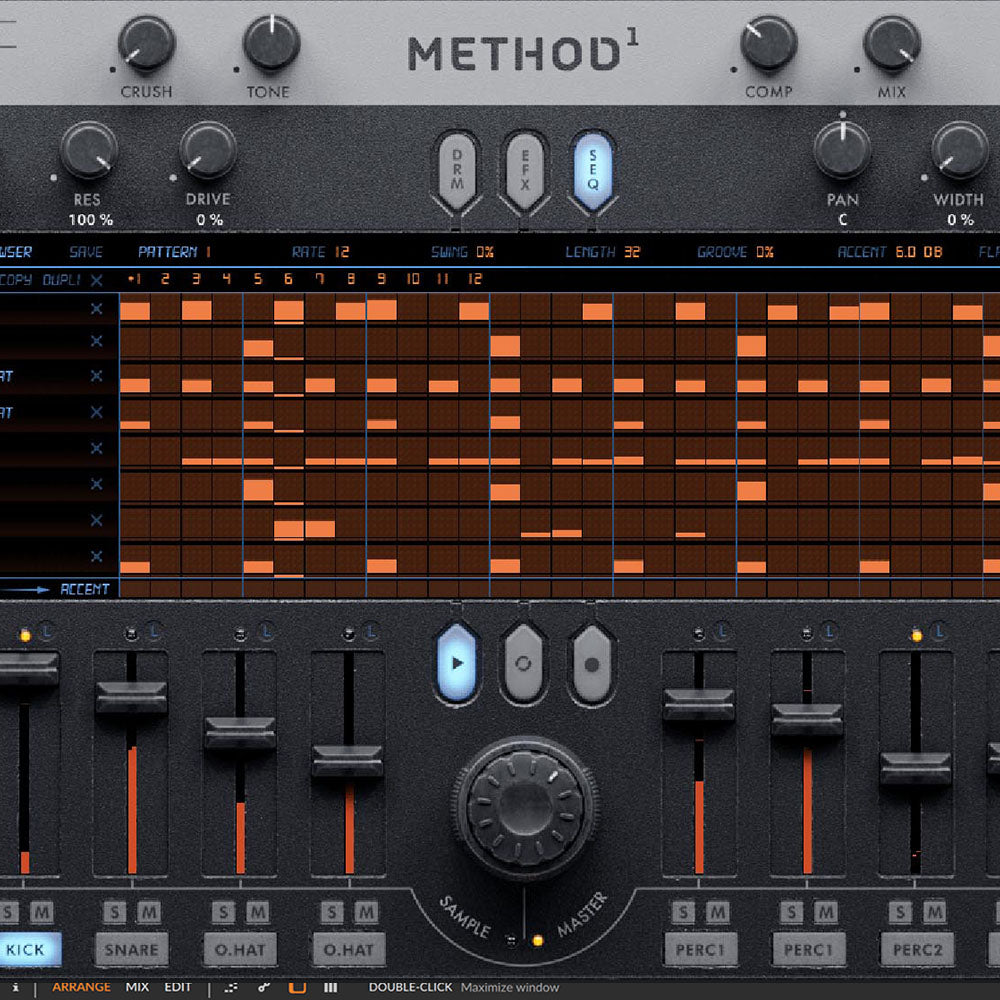1000x1000 pixels.
Task: Click the small Sample mode icon under the dial
Action: [x=511, y=940]
